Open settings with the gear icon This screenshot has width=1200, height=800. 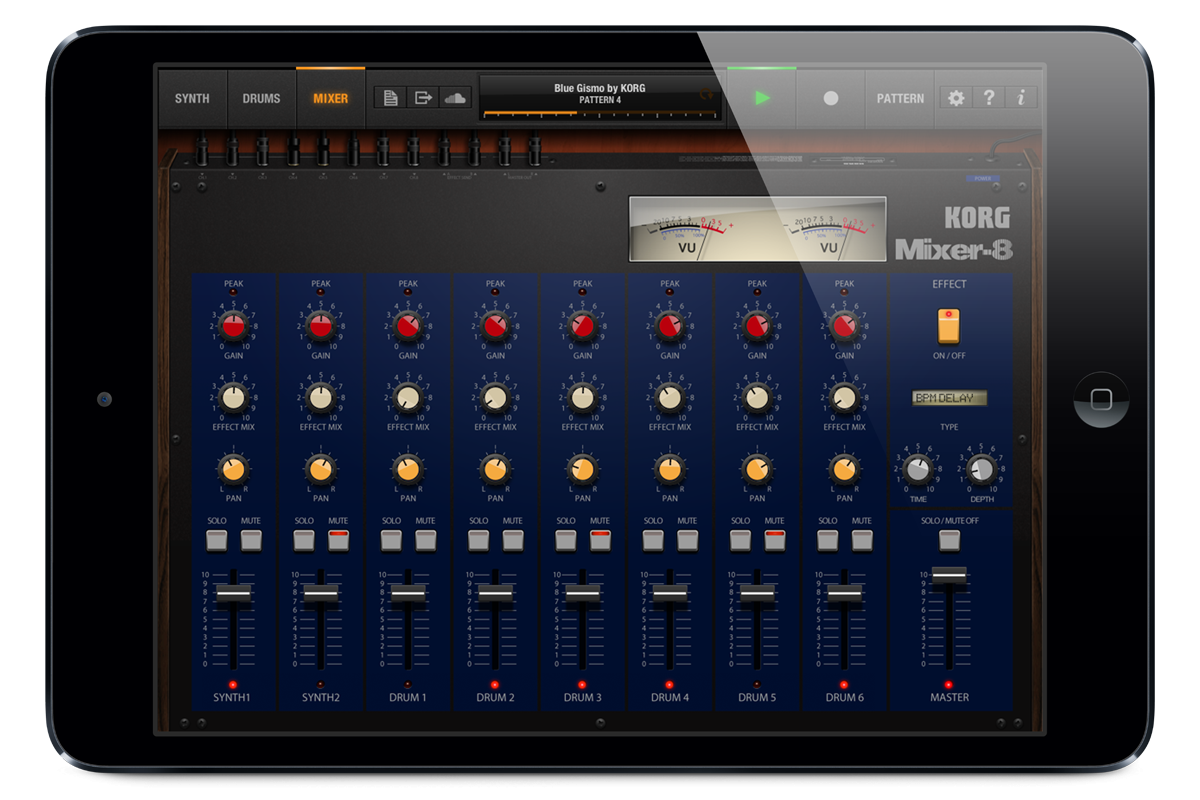click(956, 98)
